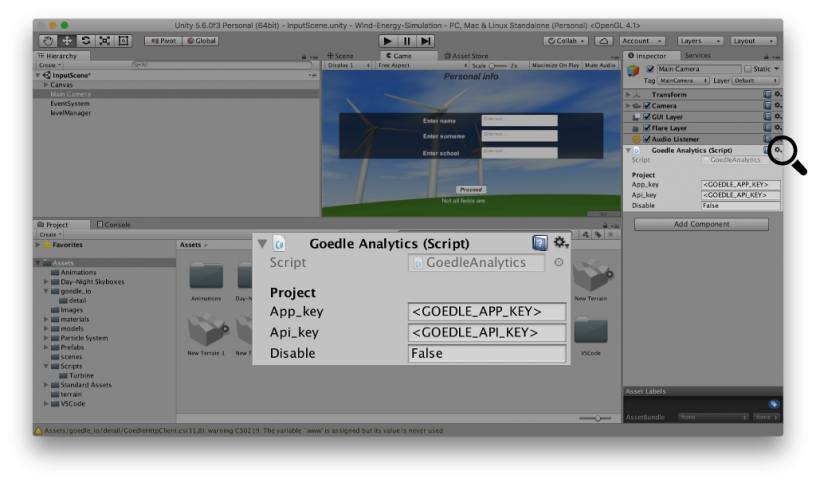Select the Rotate tool
816x483 pixels.
pos(86,41)
